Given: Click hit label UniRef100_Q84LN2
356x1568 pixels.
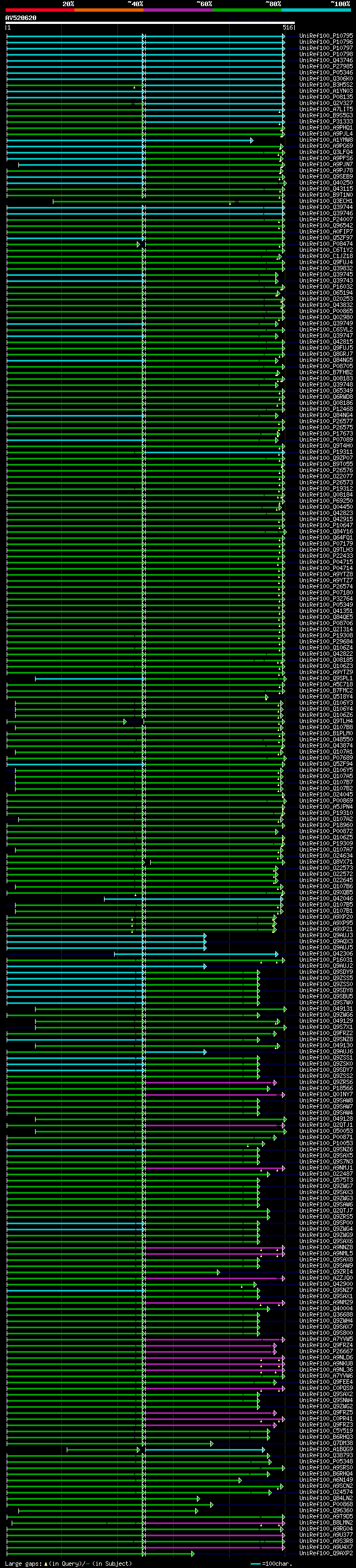Looking at the screenshot, I should pos(326,1498).
